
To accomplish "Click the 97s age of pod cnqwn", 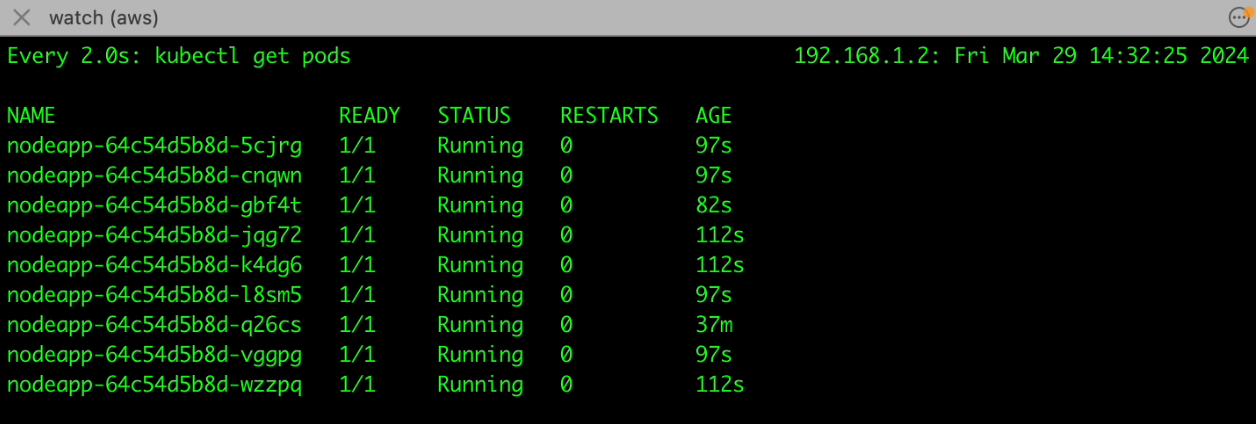I will pos(714,176).
